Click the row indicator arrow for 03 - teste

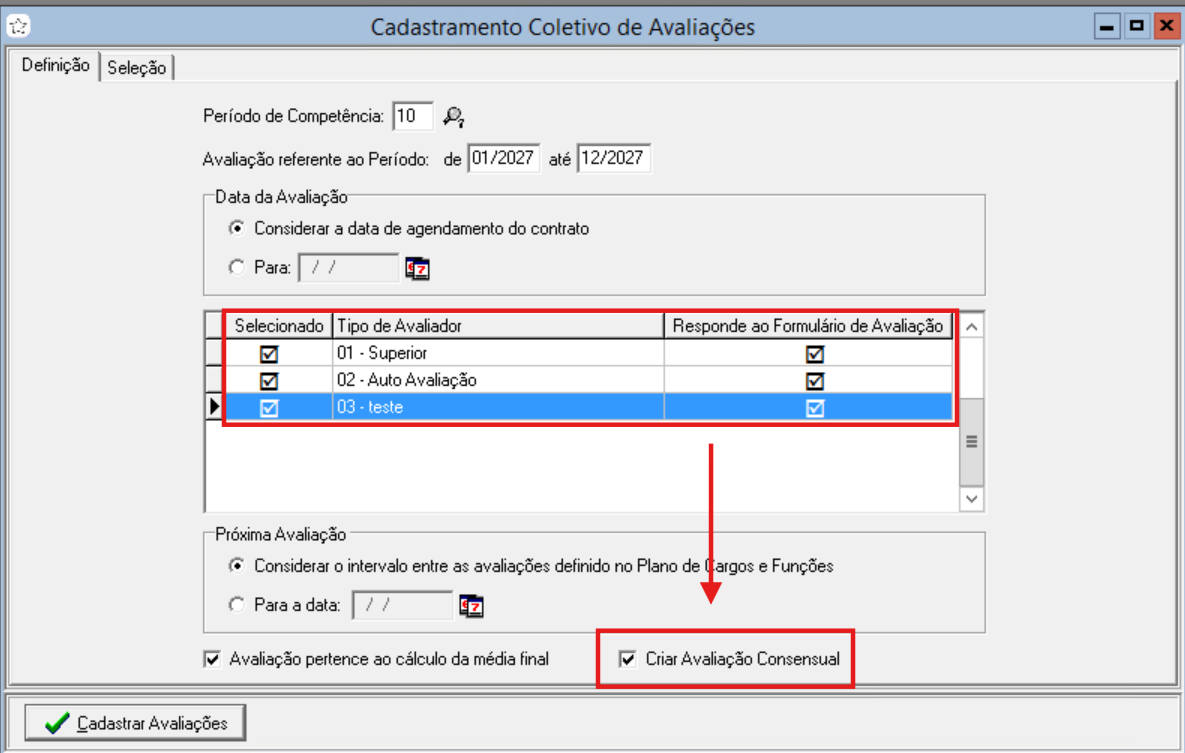point(213,407)
